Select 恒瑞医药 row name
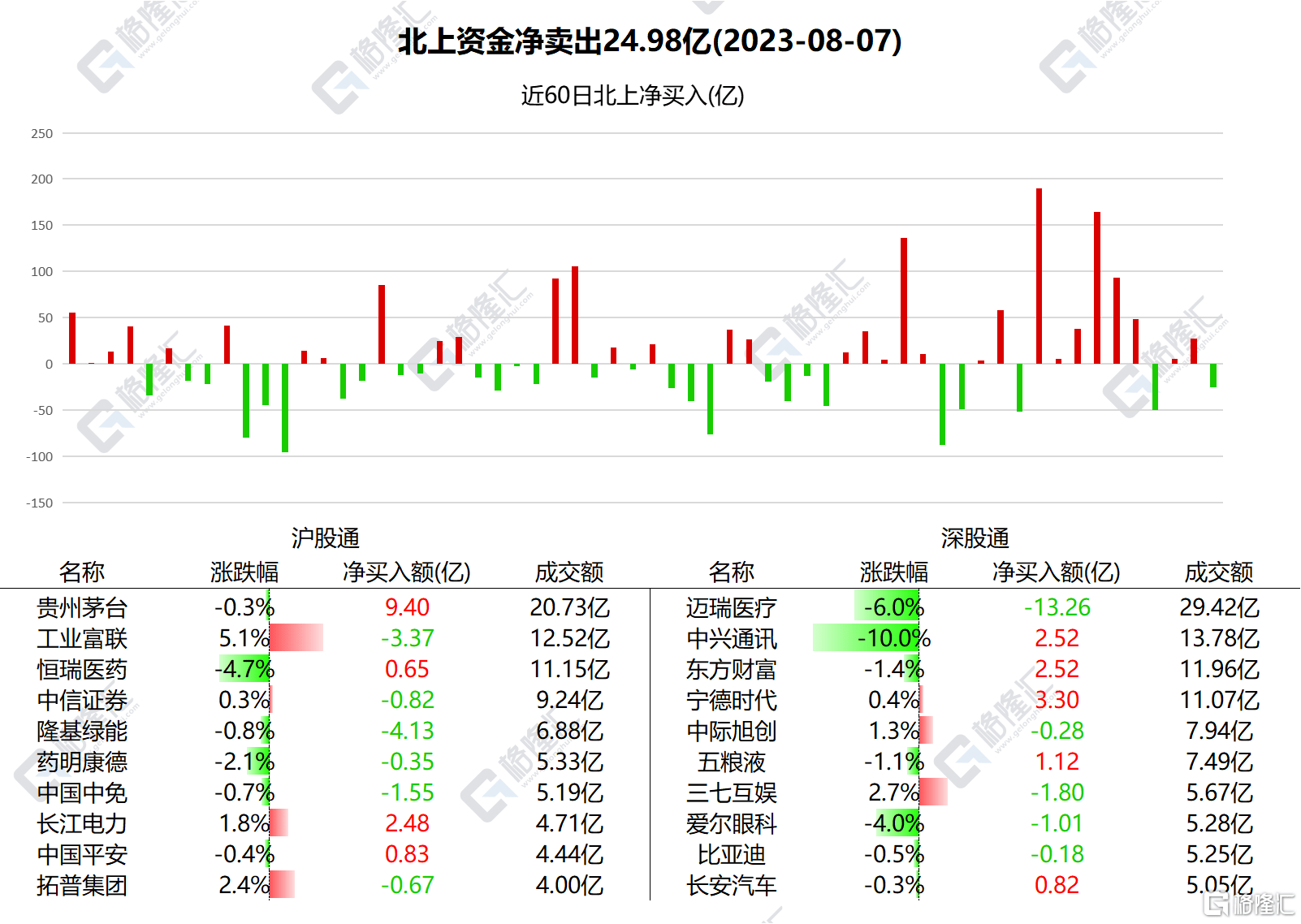 point(82,669)
